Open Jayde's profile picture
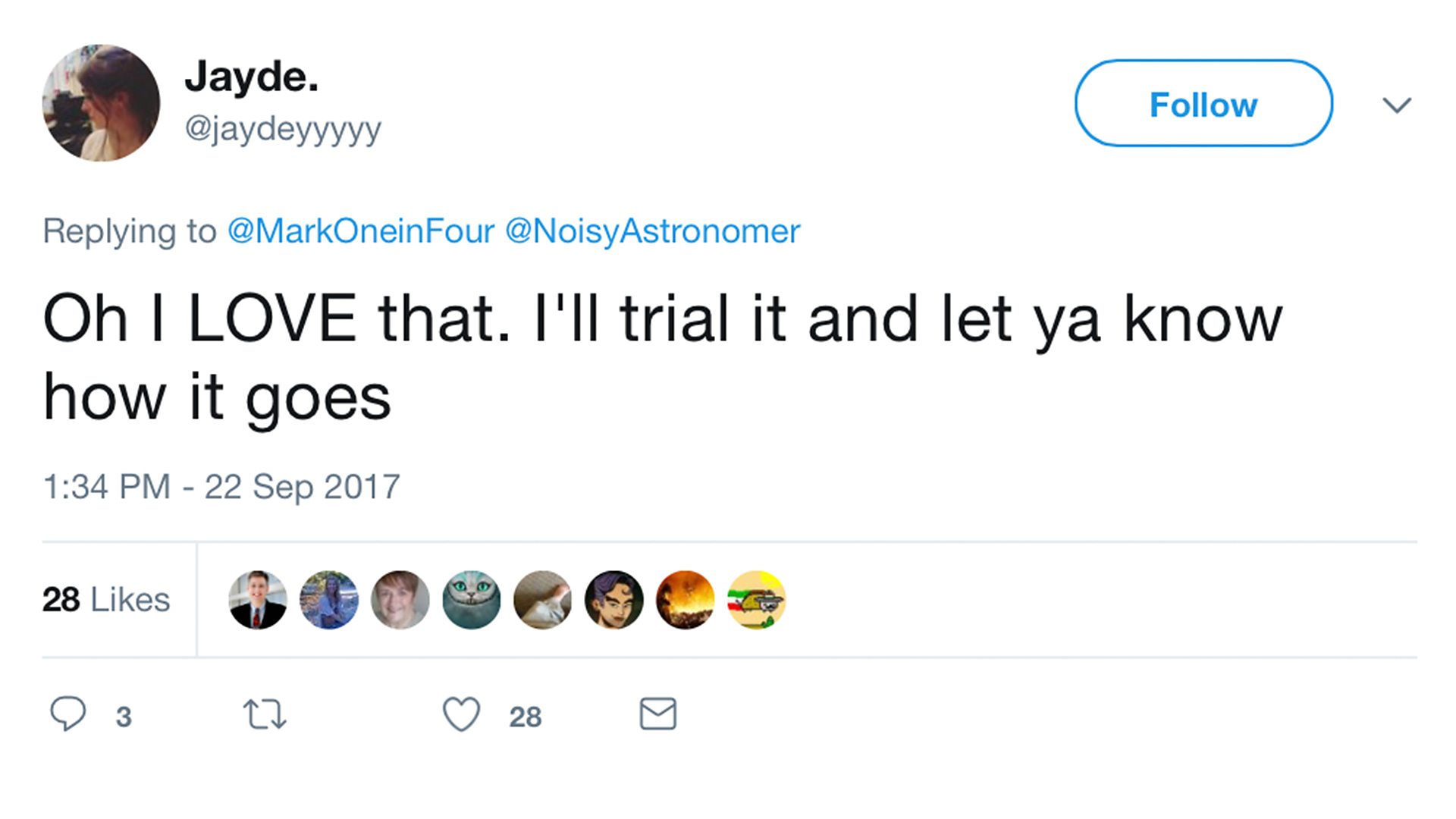The image size is (1456, 819). [x=101, y=103]
